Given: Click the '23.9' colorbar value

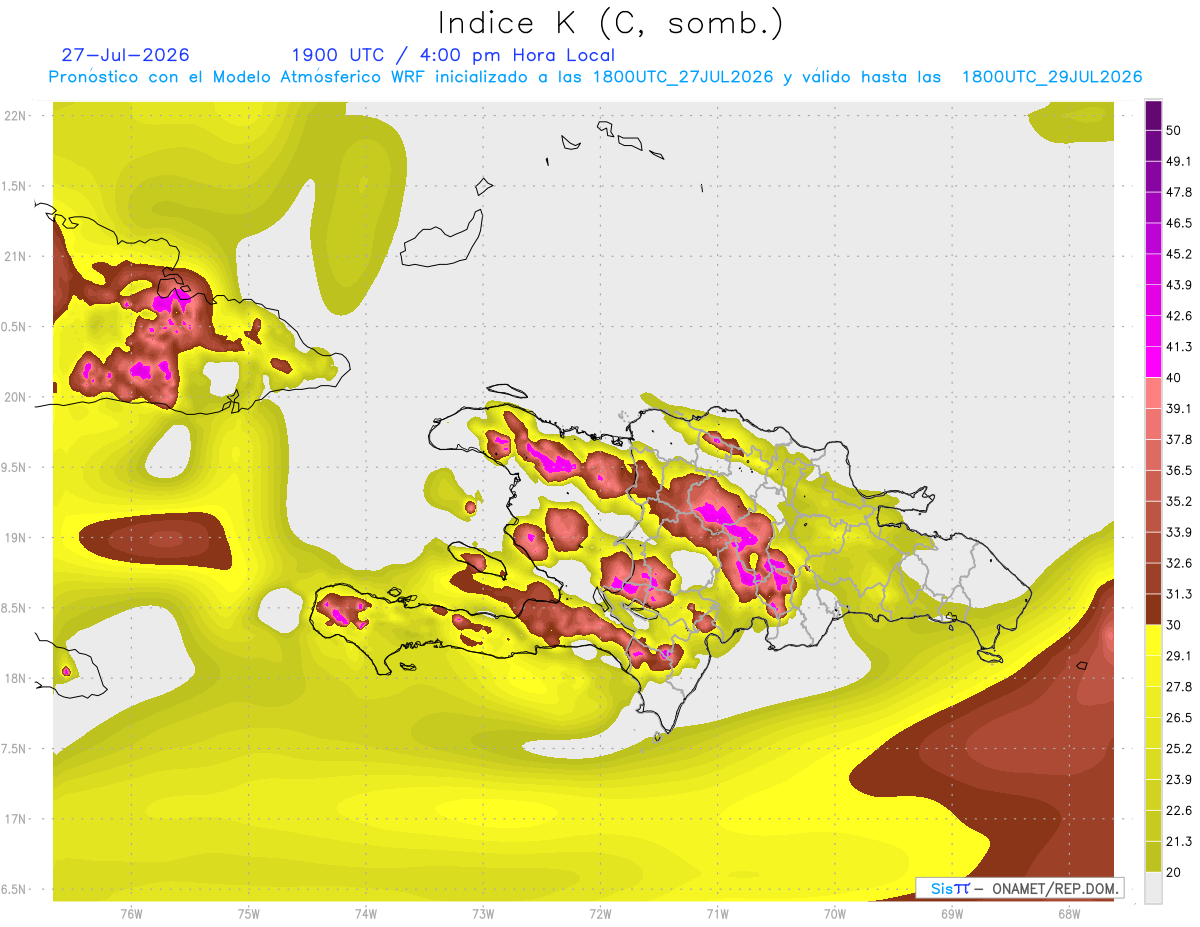Looking at the screenshot, I should coord(1179,779).
